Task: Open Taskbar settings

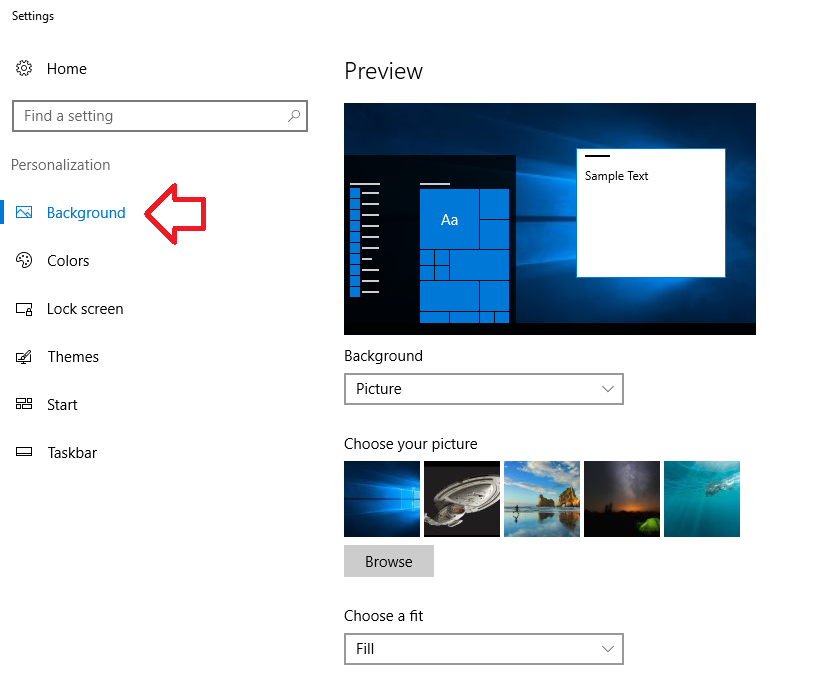Action: pos(72,452)
